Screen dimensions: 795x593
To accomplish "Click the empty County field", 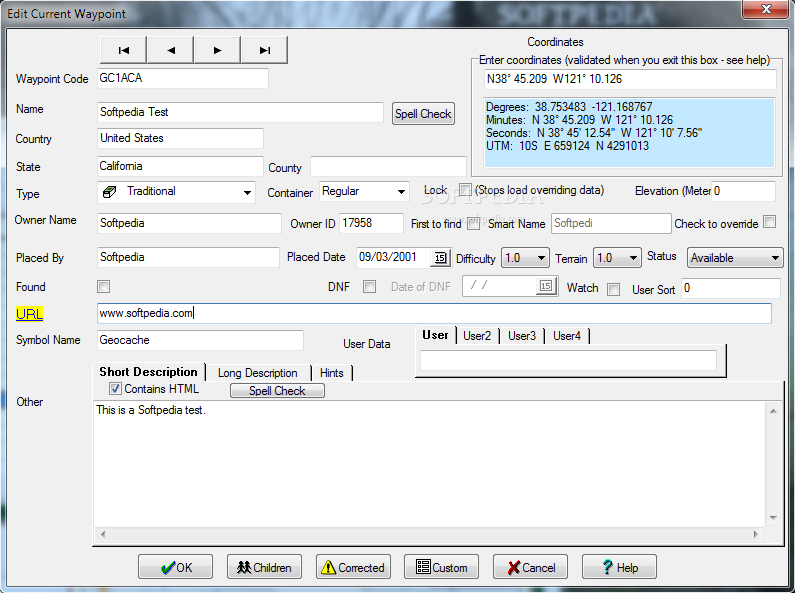I will tap(388, 166).
